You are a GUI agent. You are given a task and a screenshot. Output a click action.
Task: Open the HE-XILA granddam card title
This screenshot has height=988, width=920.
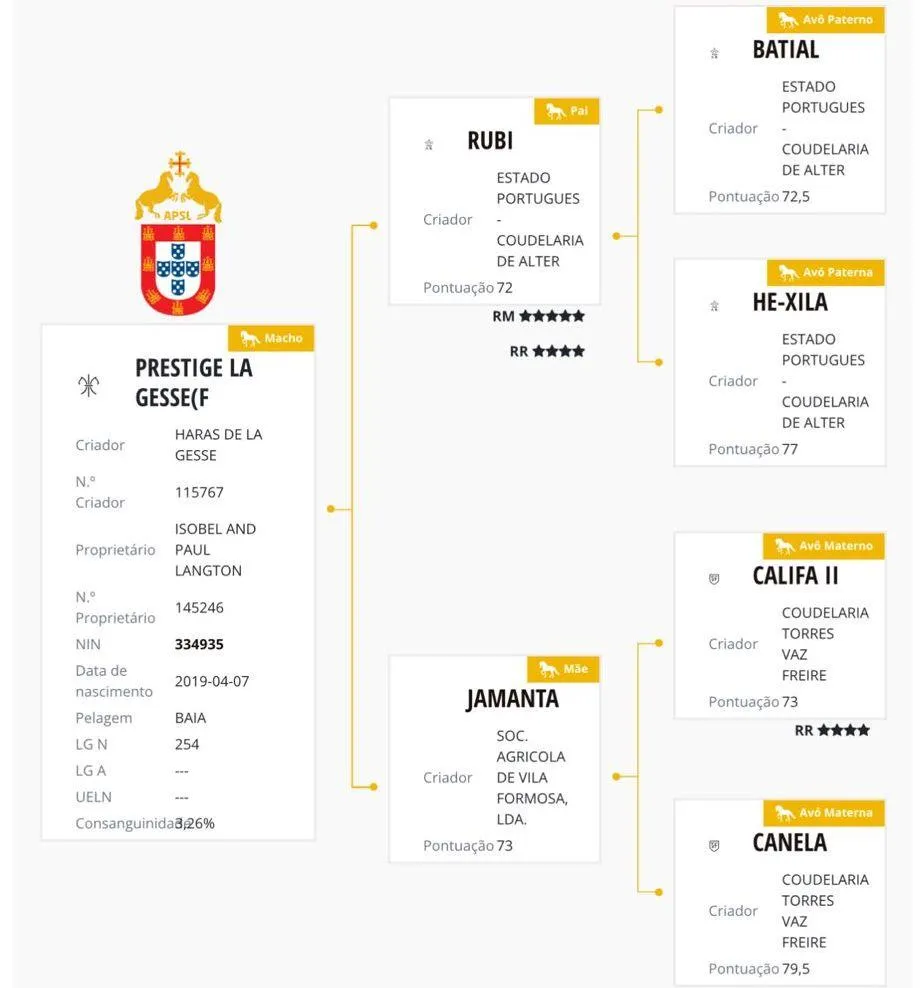790,302
